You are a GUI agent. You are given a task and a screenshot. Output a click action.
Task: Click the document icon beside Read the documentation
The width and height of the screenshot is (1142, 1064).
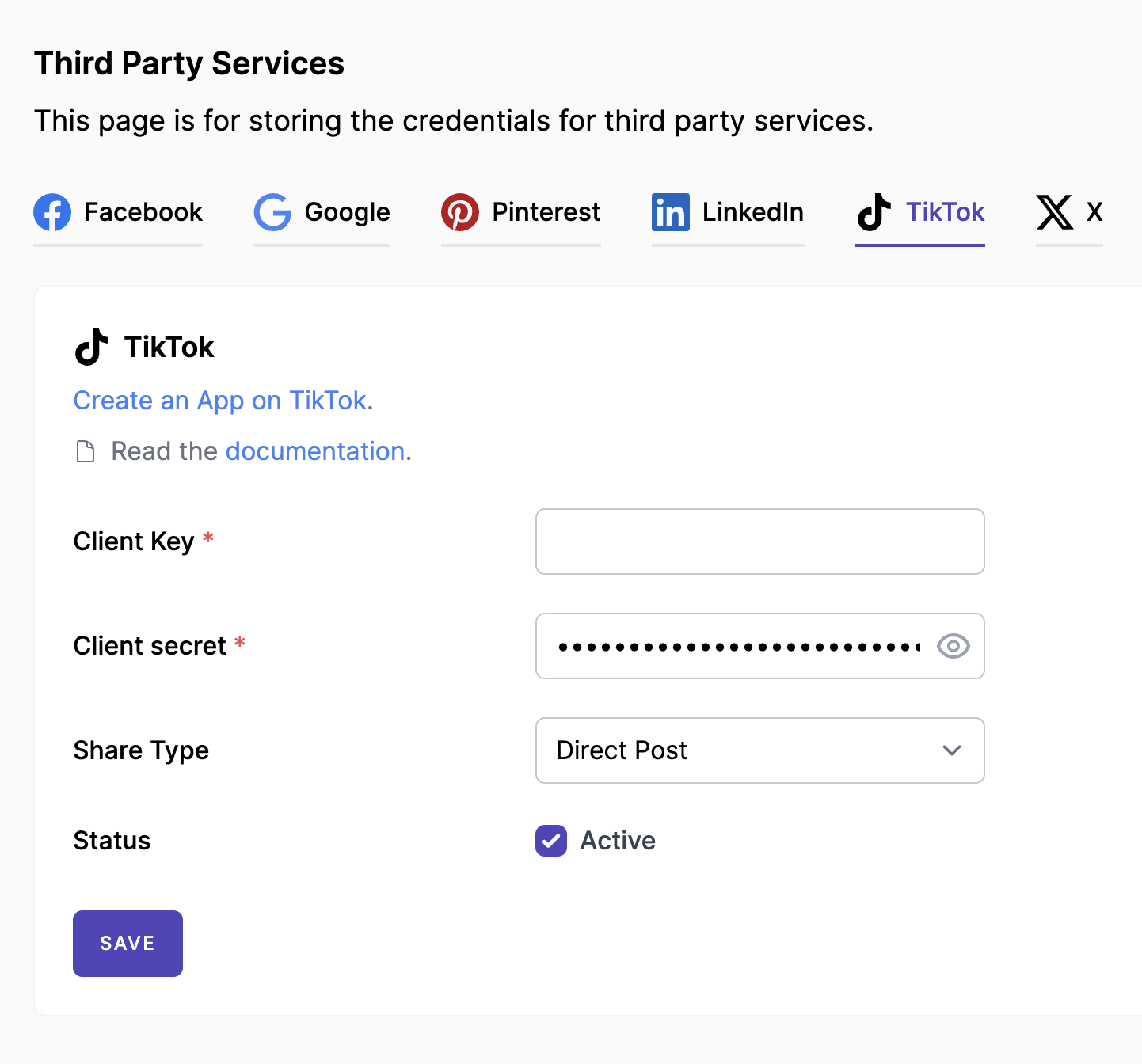pos(85,451)
